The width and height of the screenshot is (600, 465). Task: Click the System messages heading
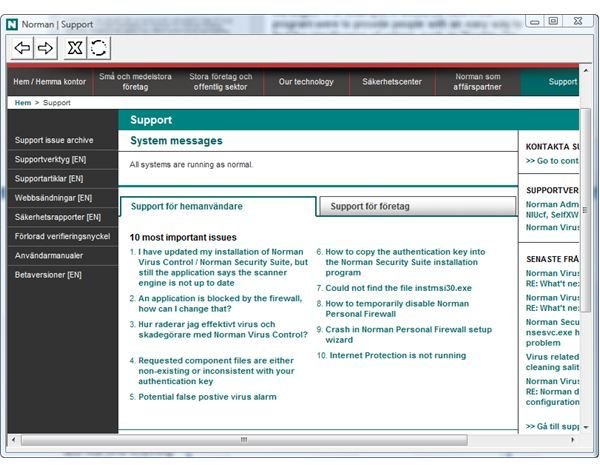coord(176,140)
